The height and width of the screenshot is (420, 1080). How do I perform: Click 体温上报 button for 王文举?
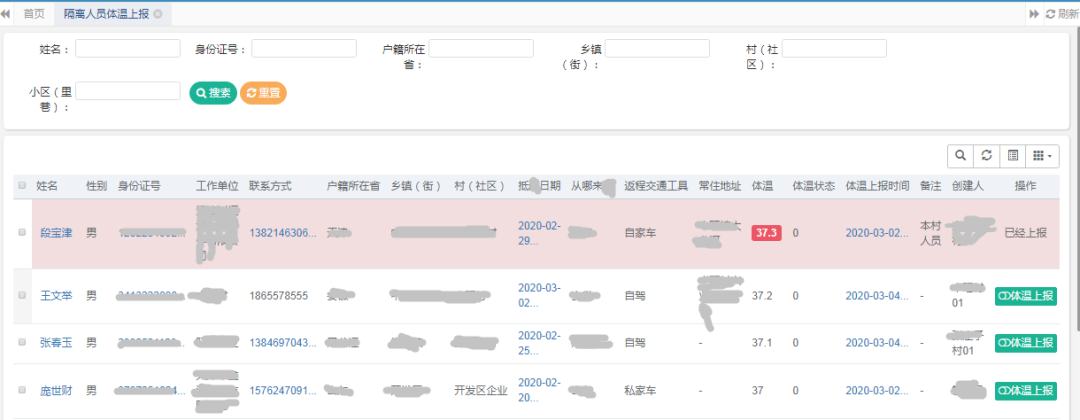(x=1025, y=296)
